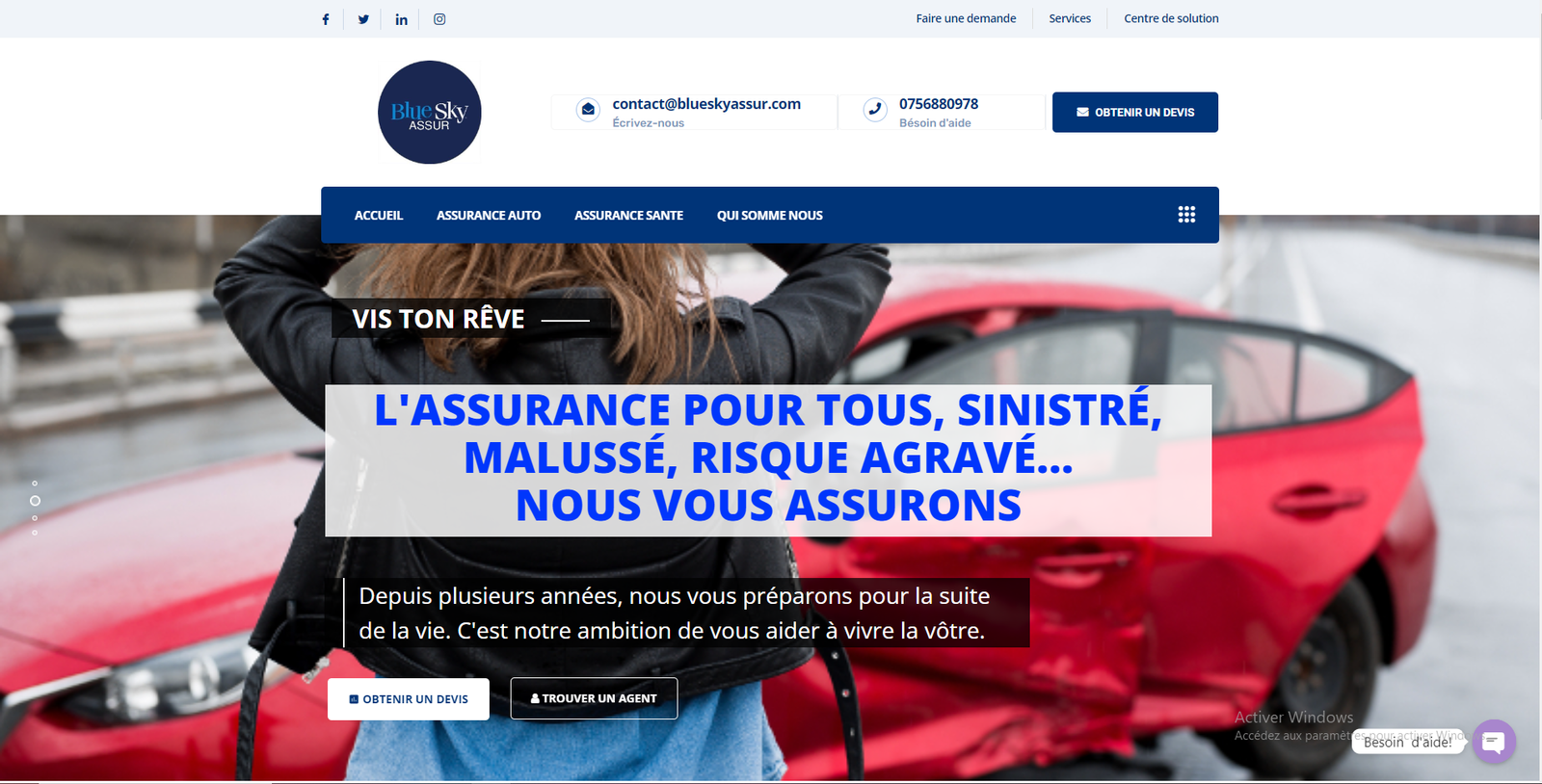Go to the Accueil menu item
The image size is (1542, 784).
click(x=379, y=216)
